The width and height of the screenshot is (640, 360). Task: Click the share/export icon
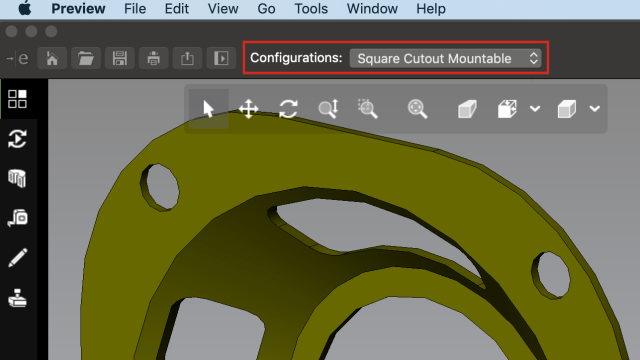point(187,58)
